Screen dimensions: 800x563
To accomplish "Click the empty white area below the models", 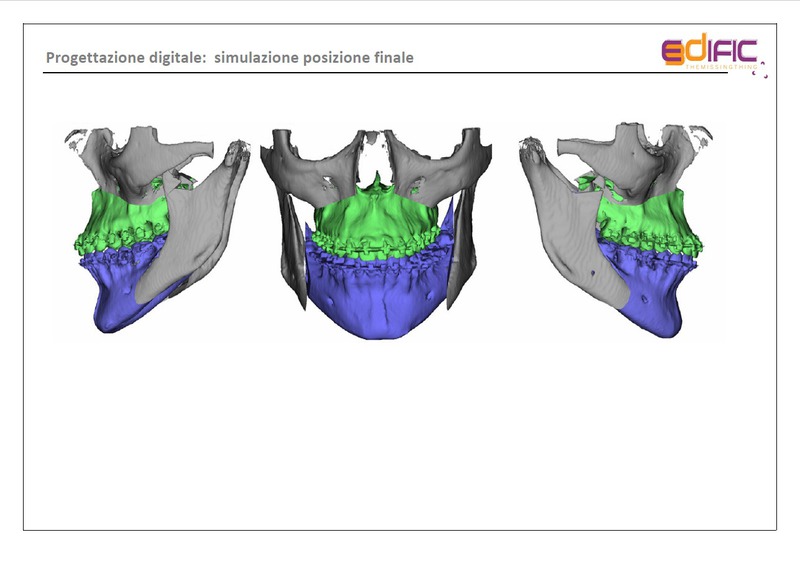I will coord(400,440).
